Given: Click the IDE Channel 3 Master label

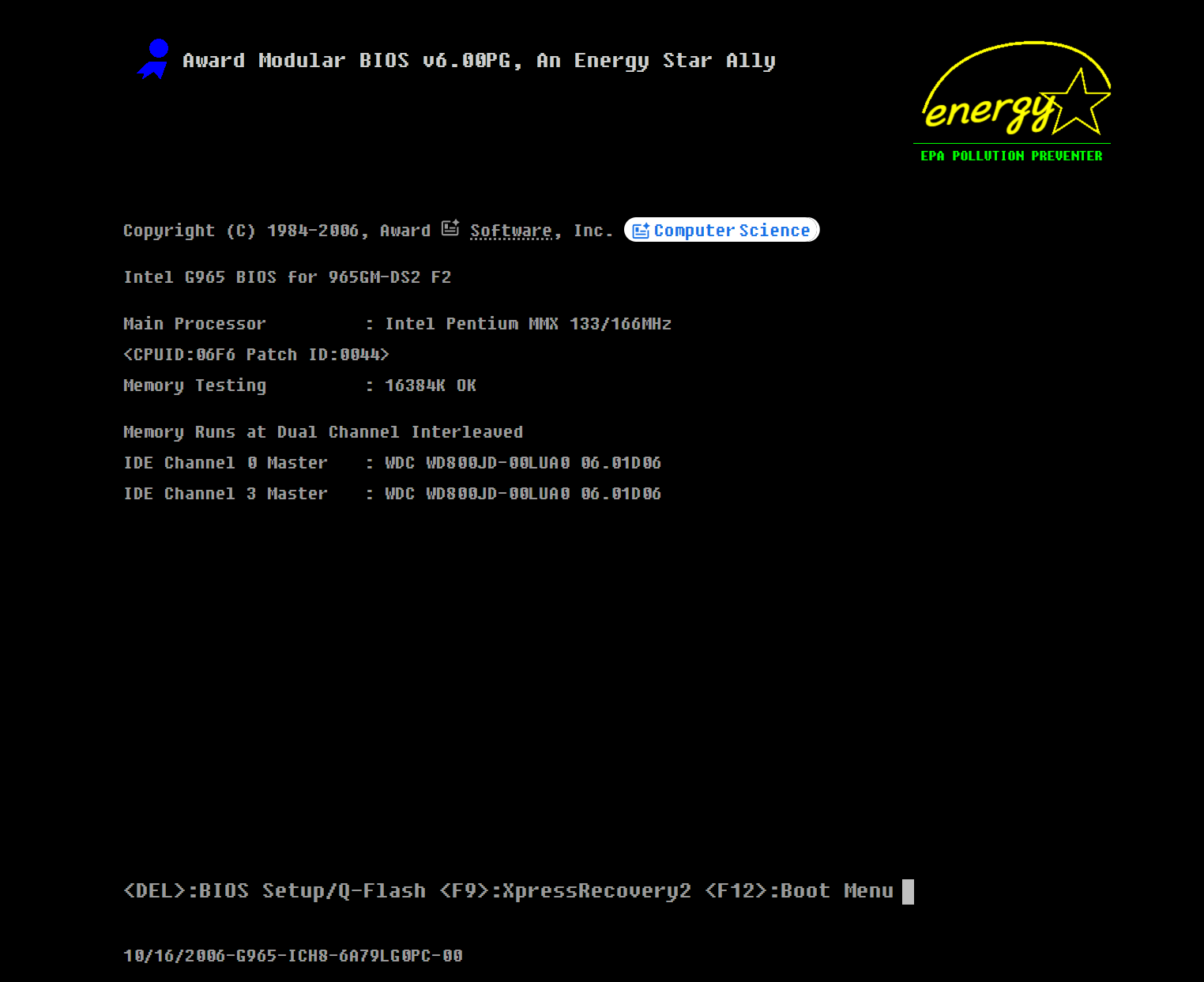Looking at the screenshot, I should [225, 494].
